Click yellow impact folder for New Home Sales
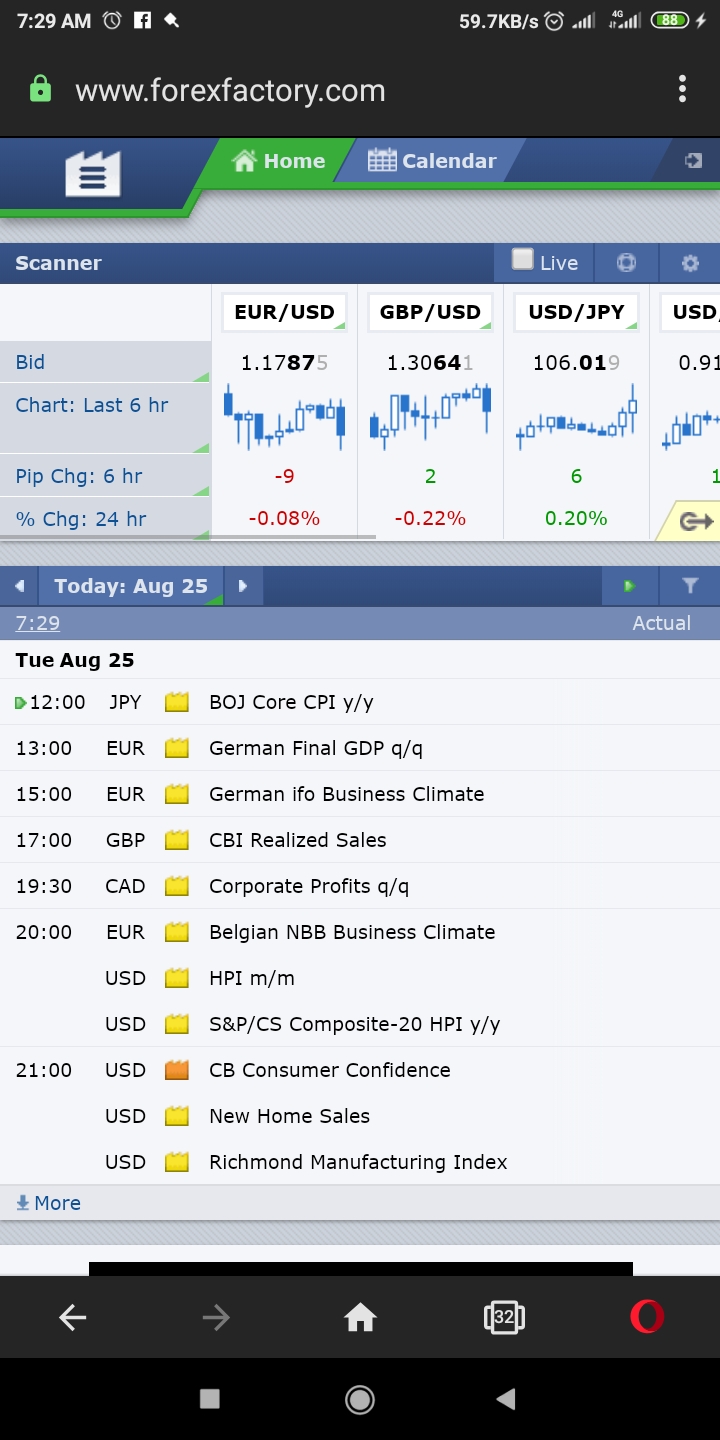 177,1116
